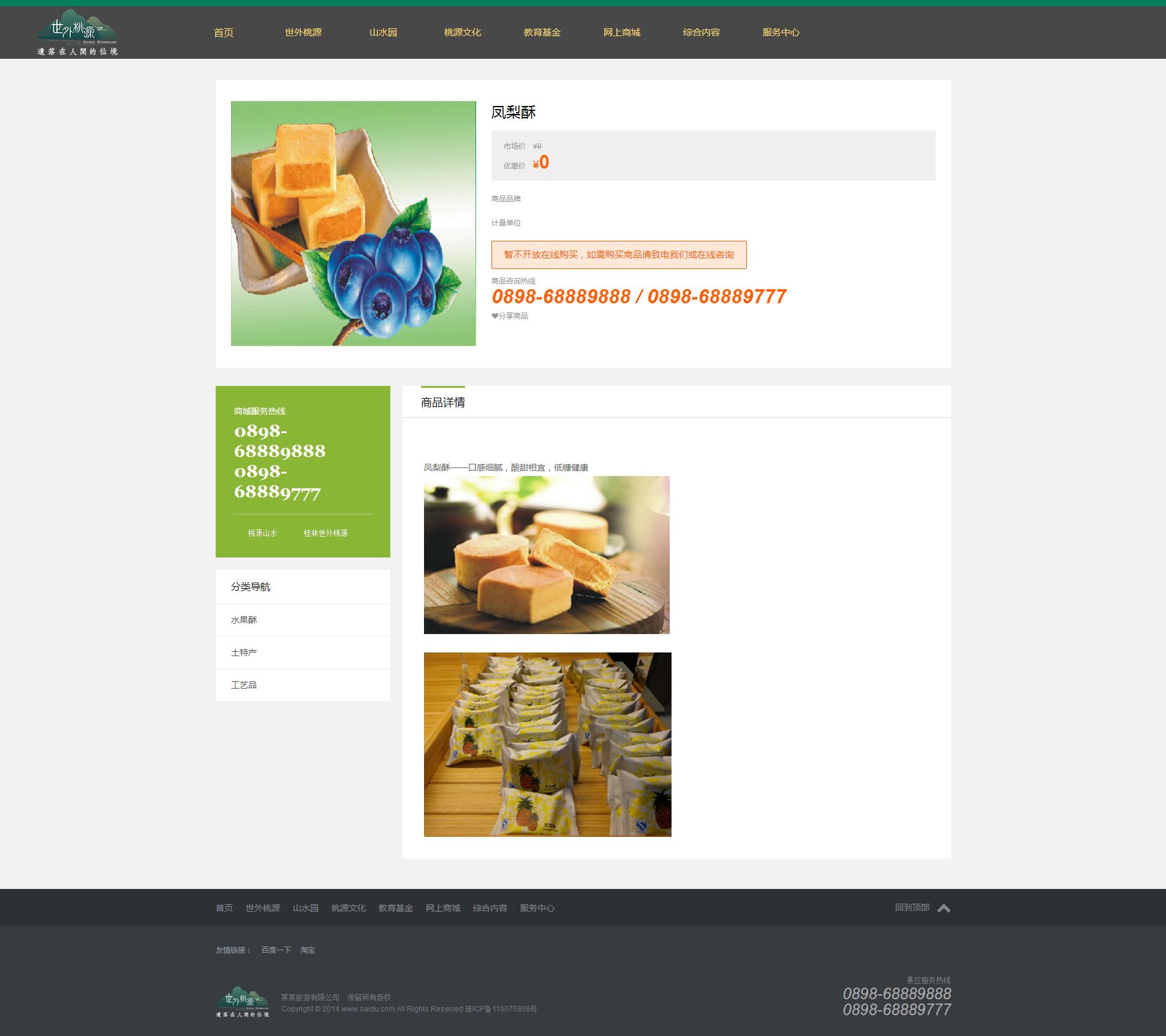This screenshot has width=1166, height=1036.
Task: Choose the 水果酥 category
Action: [x=244, y=620]
